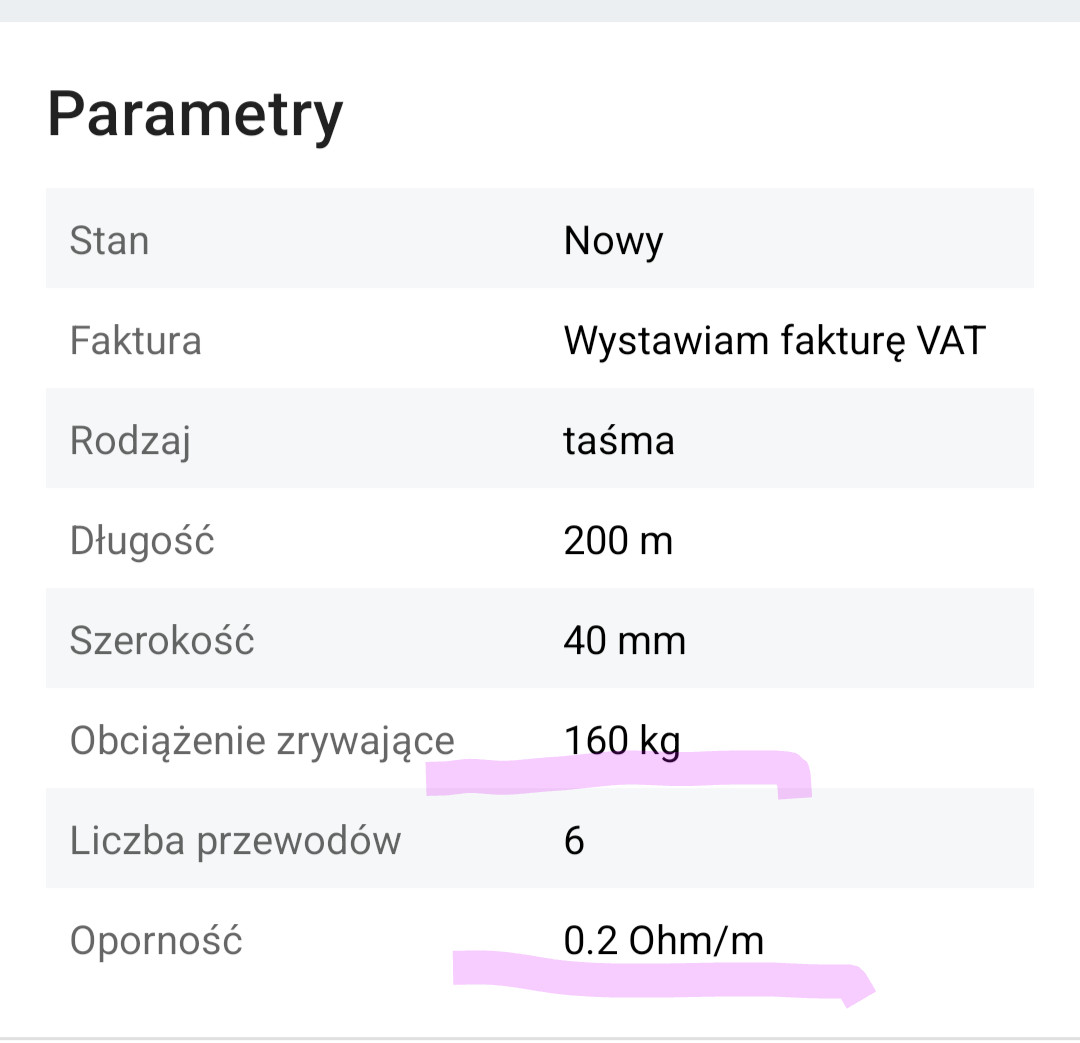Click the Szerokość parameter label
Image resolution: width=1080 pixels, height=1043 pixels.
coord(162,641)
